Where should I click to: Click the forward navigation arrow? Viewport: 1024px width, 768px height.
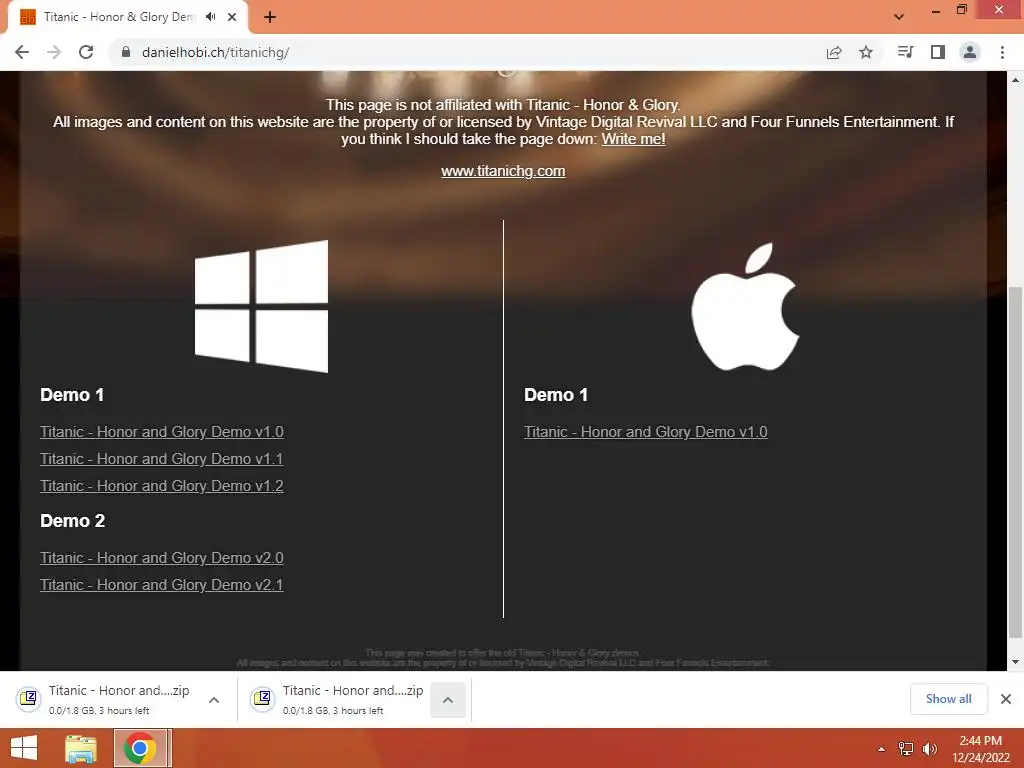54,52
